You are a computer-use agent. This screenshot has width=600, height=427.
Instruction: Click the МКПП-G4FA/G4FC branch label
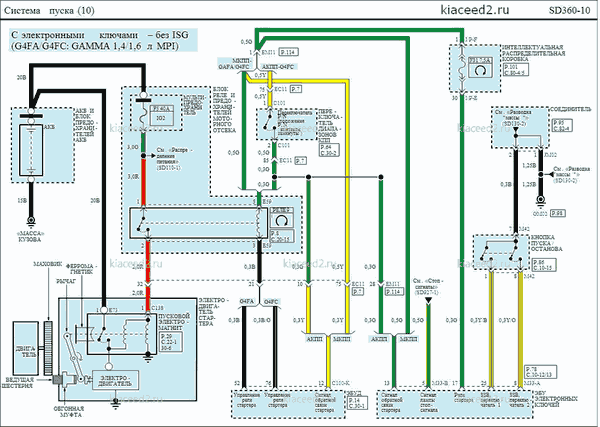235,64
